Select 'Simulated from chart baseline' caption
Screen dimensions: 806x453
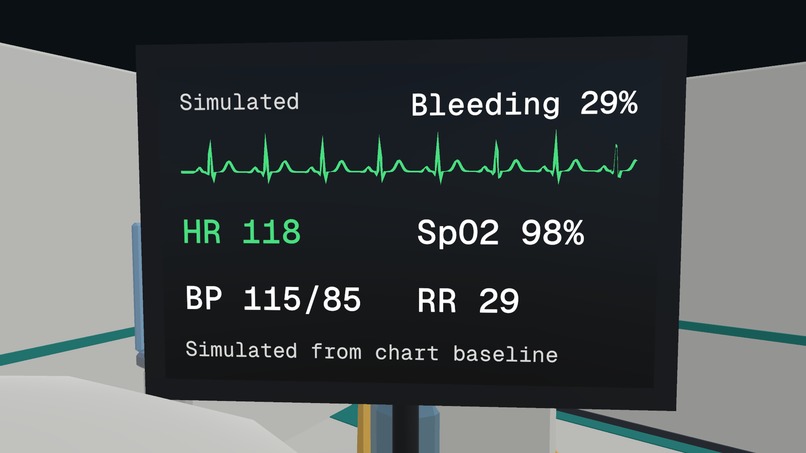(372, 352)
